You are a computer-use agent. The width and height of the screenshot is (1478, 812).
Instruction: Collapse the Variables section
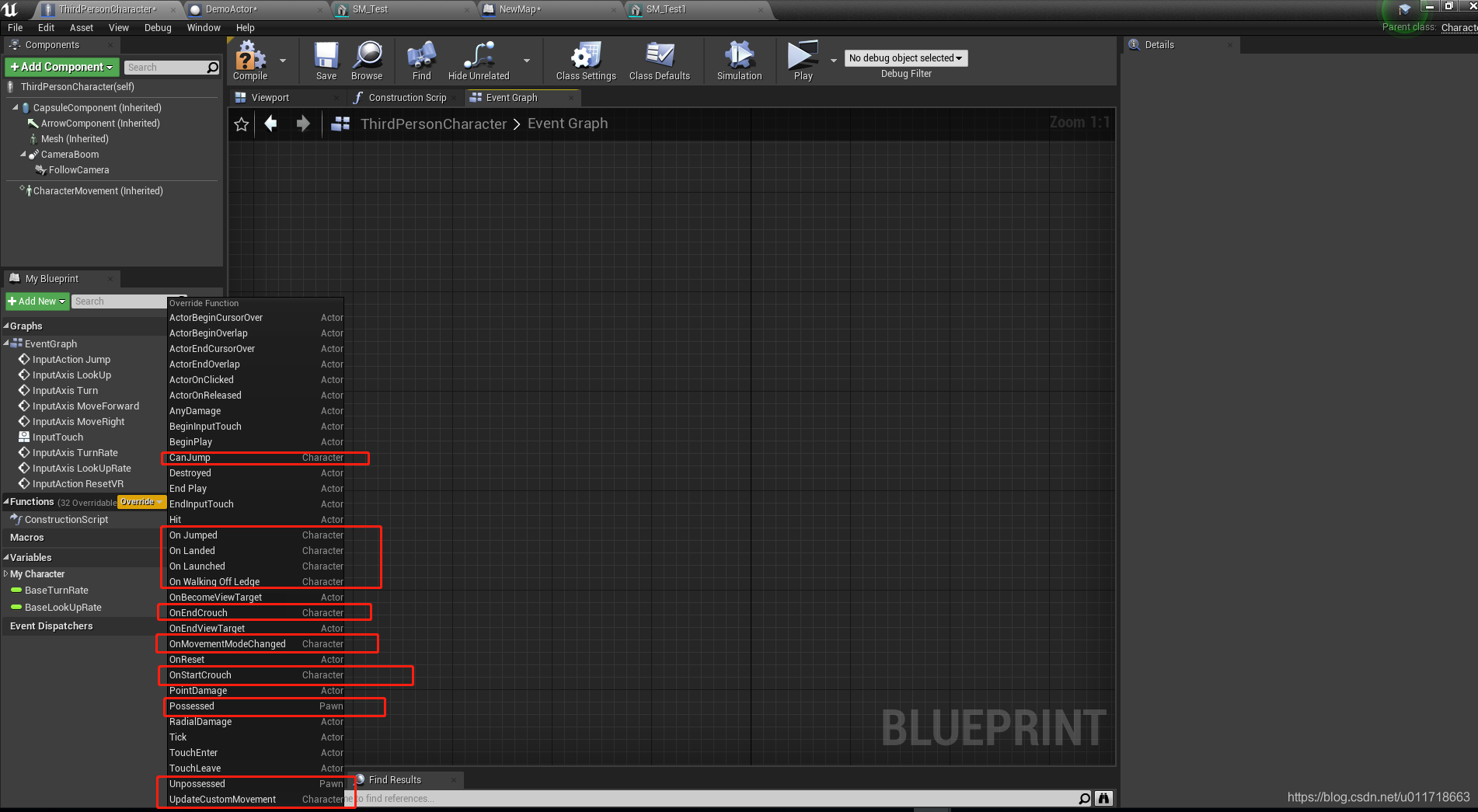(x=5, y=558)
